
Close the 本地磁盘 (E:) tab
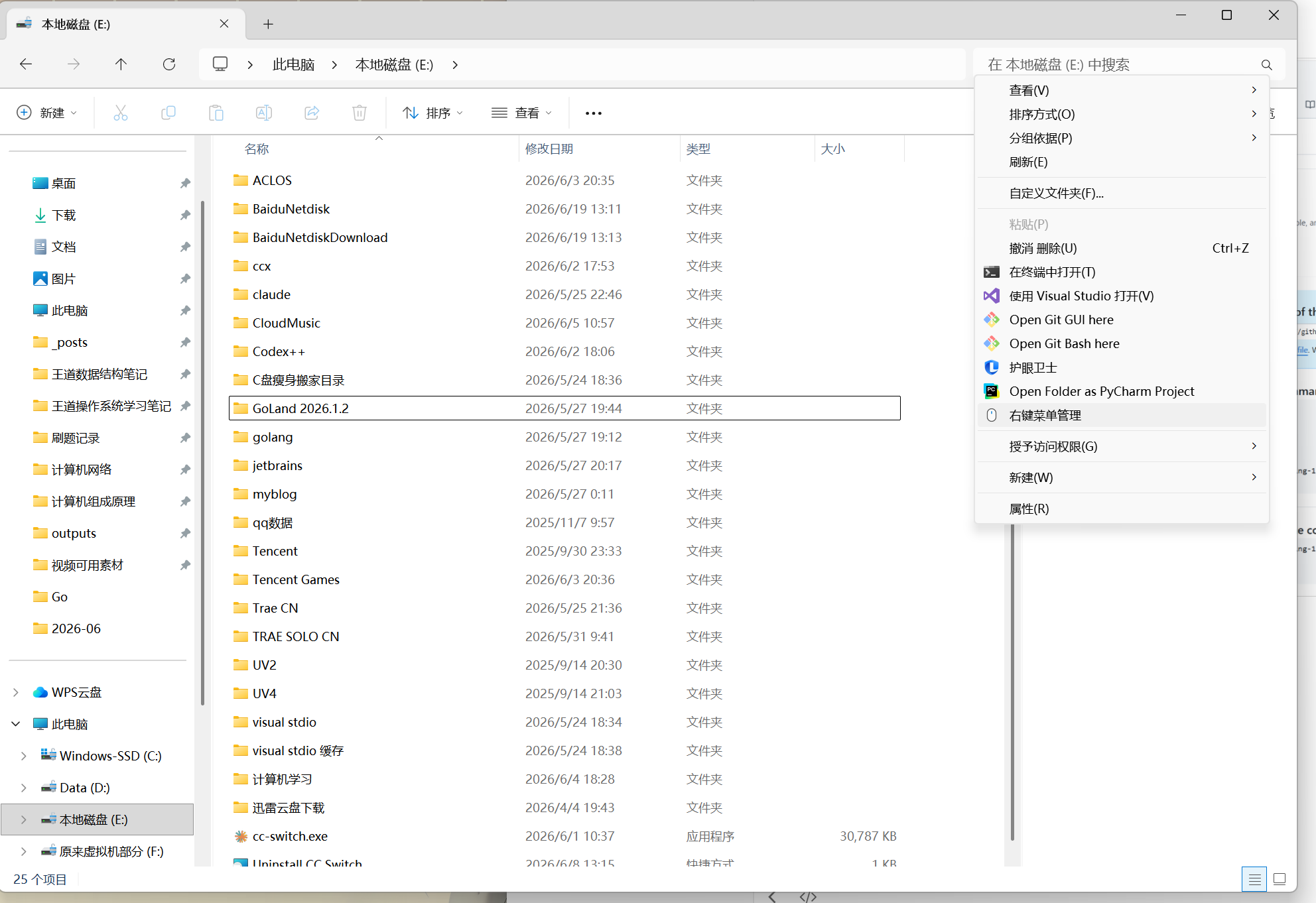pyautogui.click(x=224, y=24)
